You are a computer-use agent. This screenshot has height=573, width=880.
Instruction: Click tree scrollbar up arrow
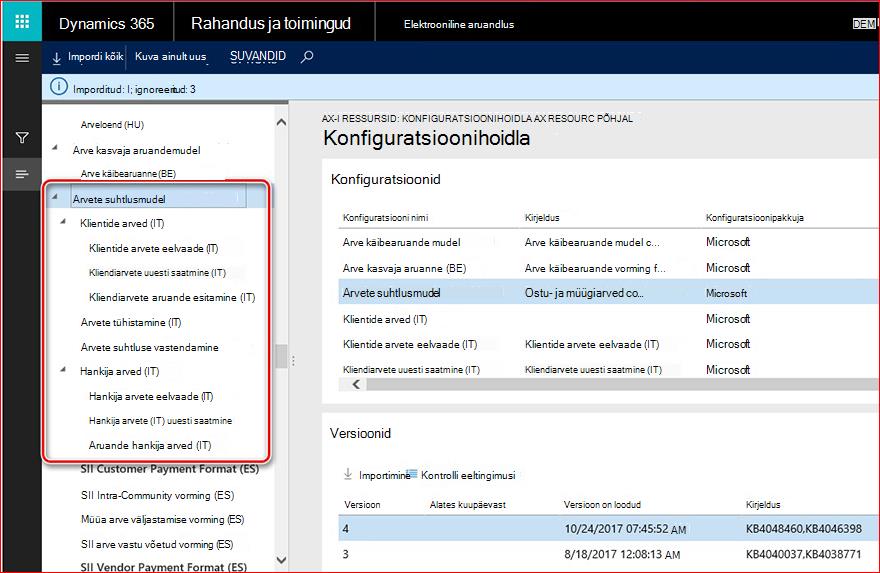coord(282,122)
